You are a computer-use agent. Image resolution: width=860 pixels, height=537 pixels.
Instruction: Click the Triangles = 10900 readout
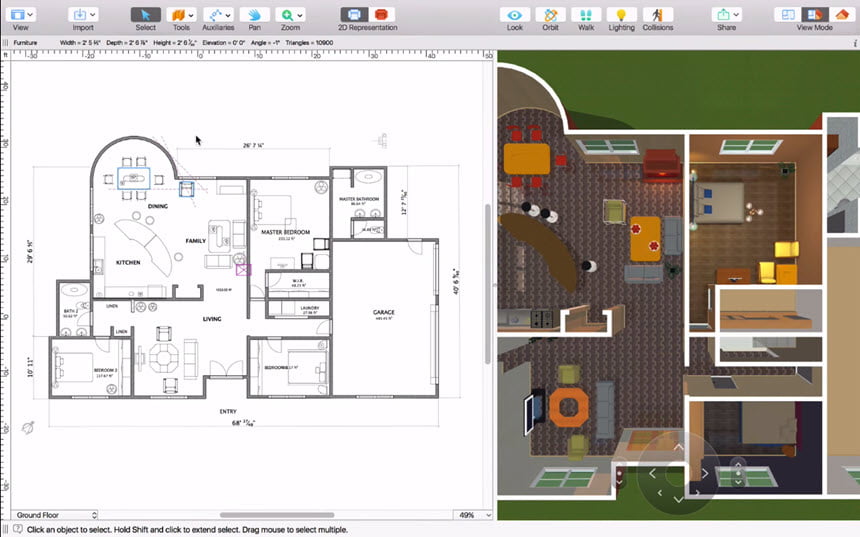point(309,43)
